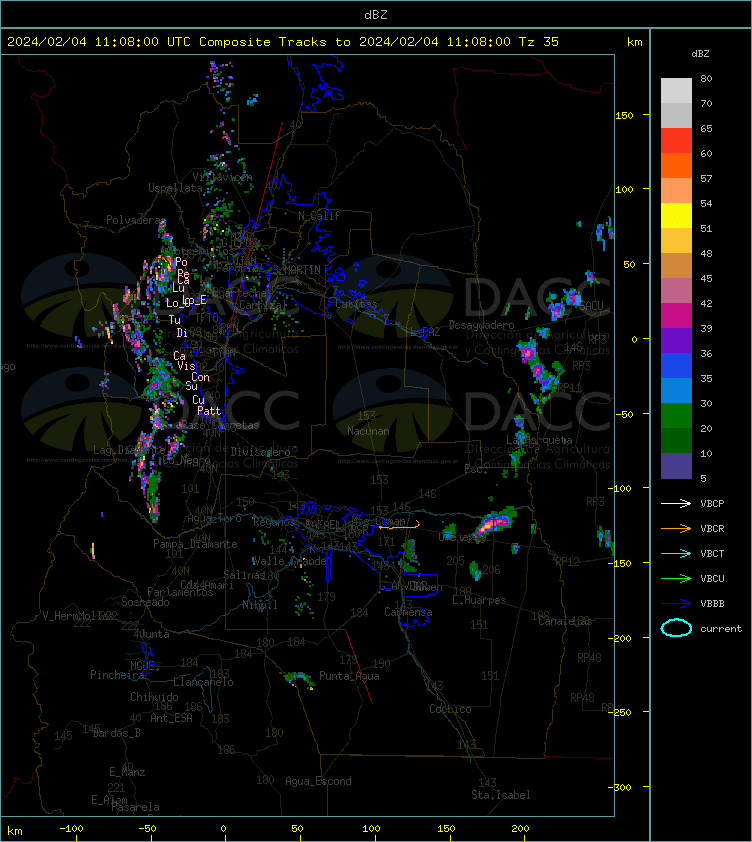Click the intense storm cell east of Guaym
Screen dimensions: 752x842
click(x=494, y=524)
